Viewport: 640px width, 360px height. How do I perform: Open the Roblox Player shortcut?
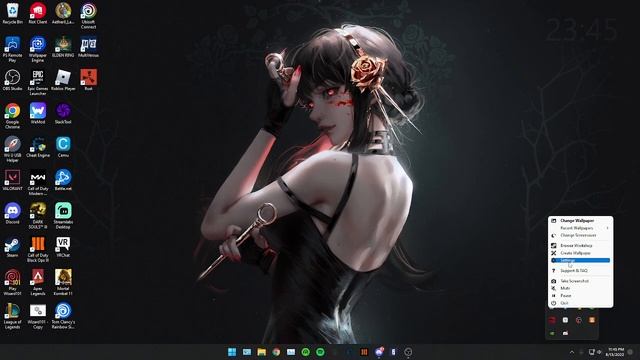click(63, 80)
